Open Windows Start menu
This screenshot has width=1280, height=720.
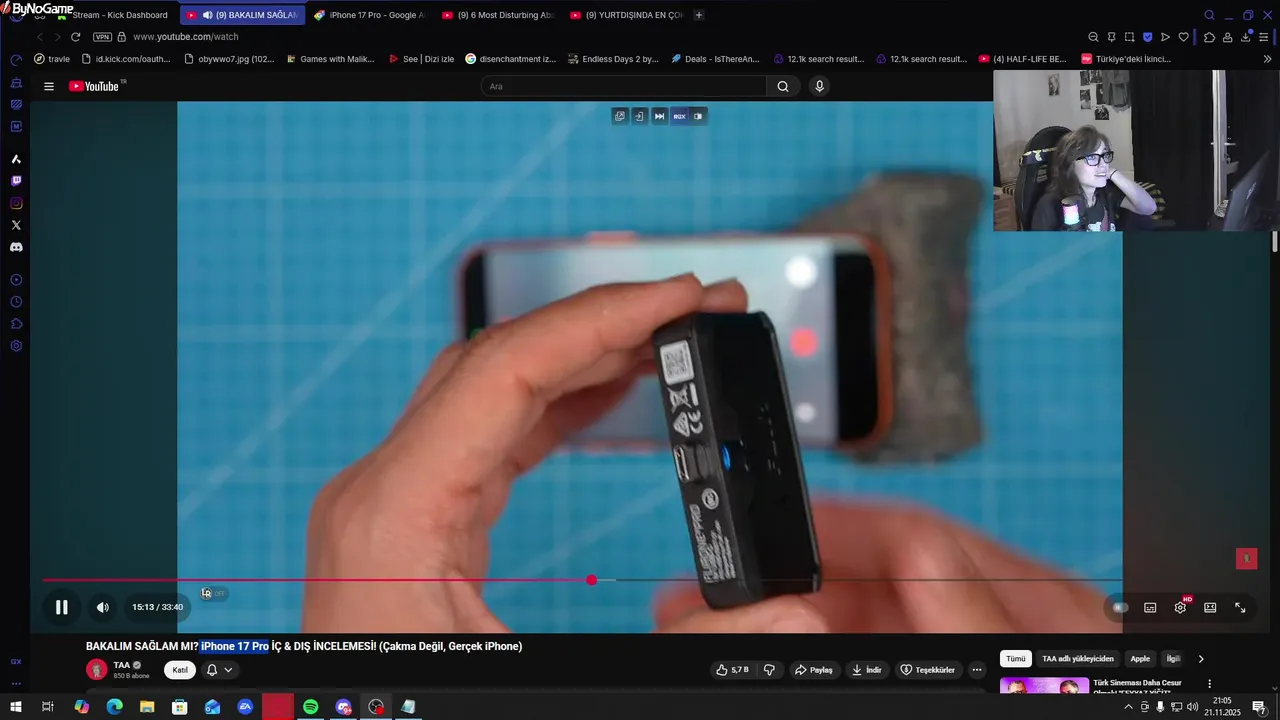[16, 707]
